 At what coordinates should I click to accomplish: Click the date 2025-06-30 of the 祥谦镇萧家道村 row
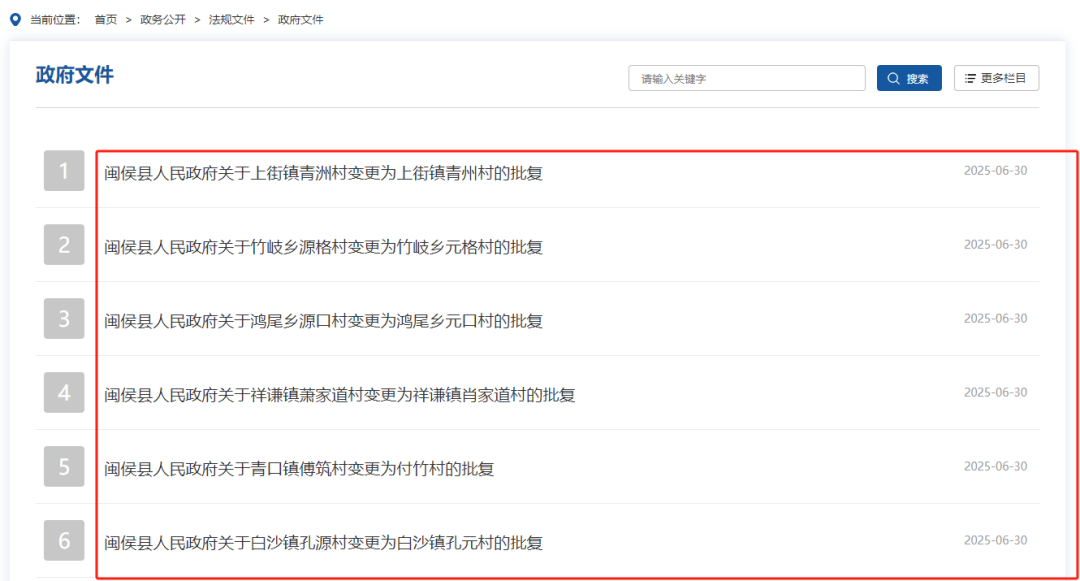tap(995, 392)
